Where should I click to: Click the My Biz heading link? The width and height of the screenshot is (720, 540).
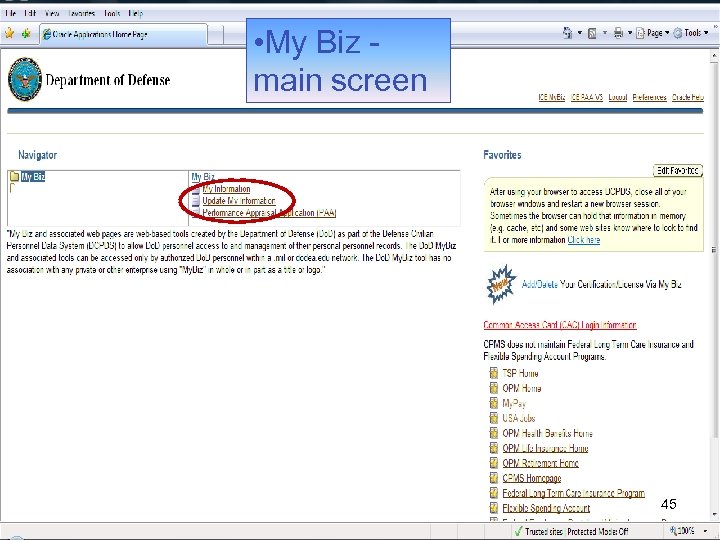pos(203,177)
